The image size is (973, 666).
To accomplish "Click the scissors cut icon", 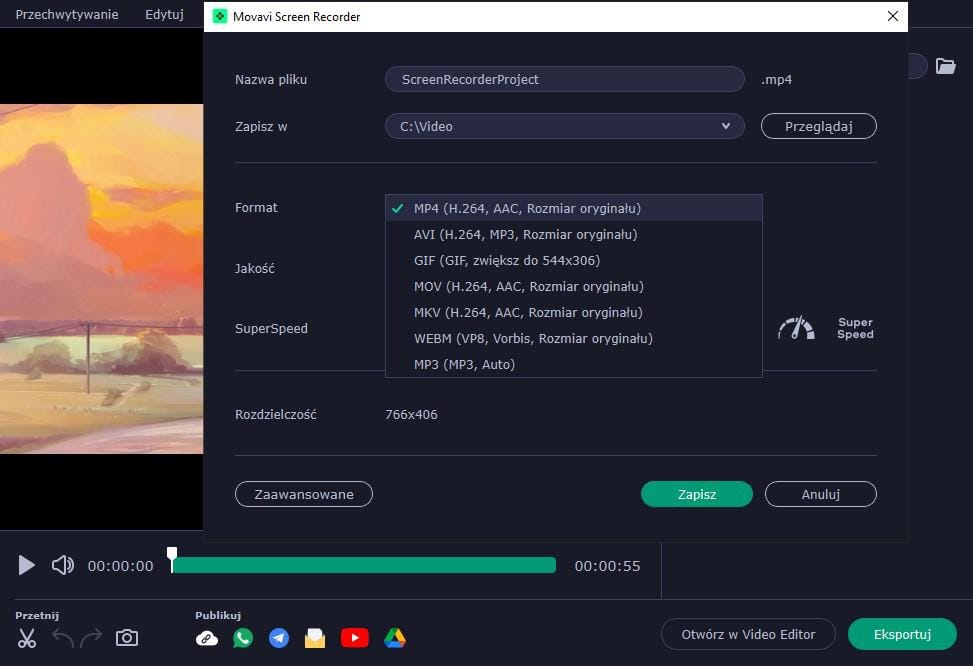I will pos(27,638).
